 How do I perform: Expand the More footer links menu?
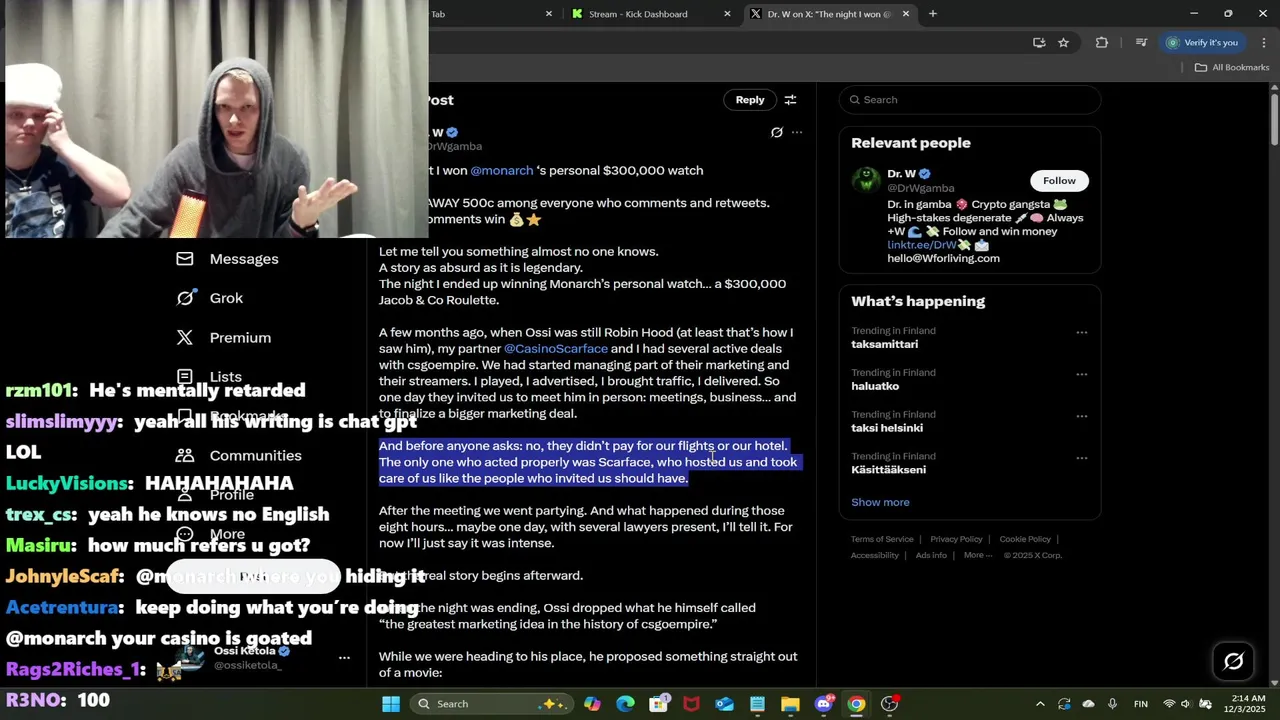pos(978,555)
